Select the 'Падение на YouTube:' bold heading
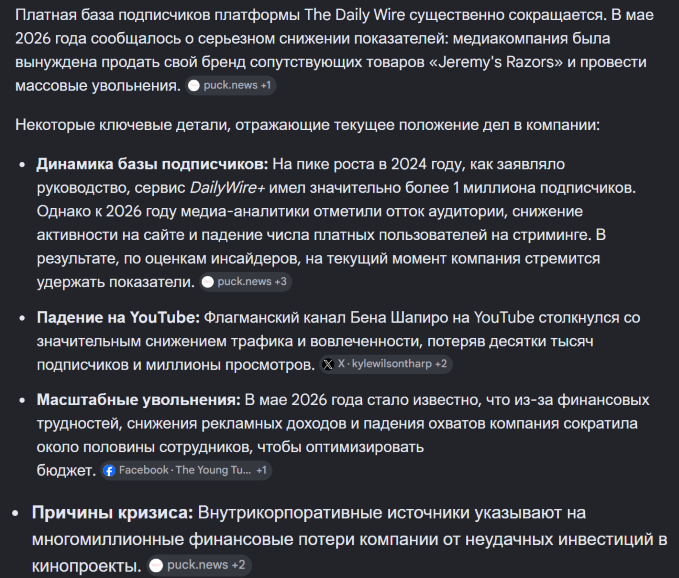Screen dimensions: 679x578 (118, 317)
